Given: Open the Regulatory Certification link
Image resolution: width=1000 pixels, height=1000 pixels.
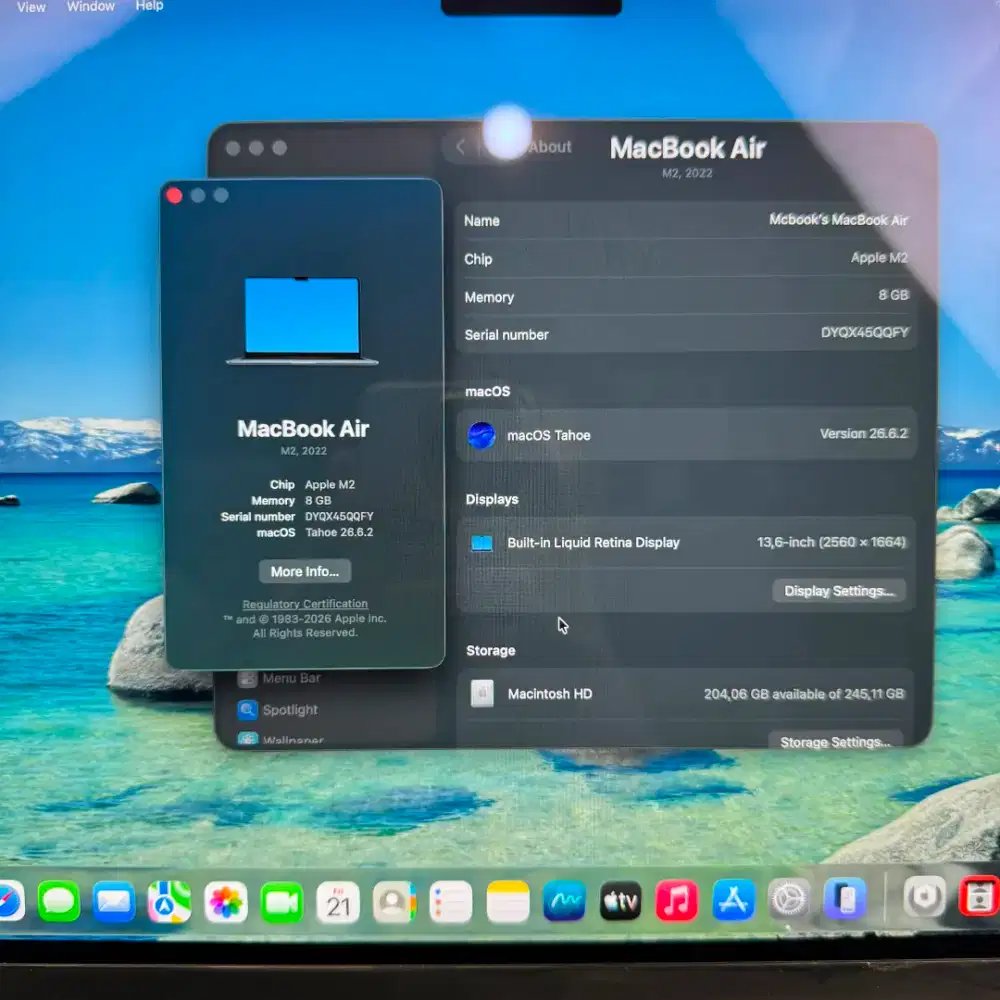Looking at the screenshot, I should click(x=305, y=603).
